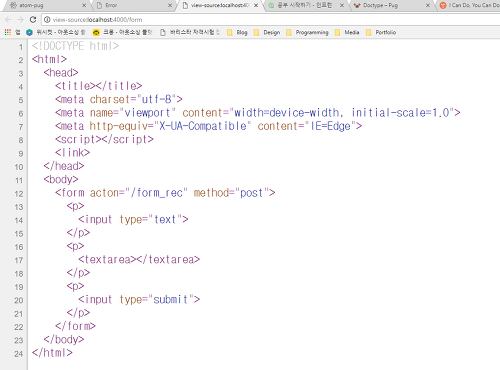Click the meta charset="utf-8" line
The width and height of the screenshot is (500, 370).
tap(119, 99)
